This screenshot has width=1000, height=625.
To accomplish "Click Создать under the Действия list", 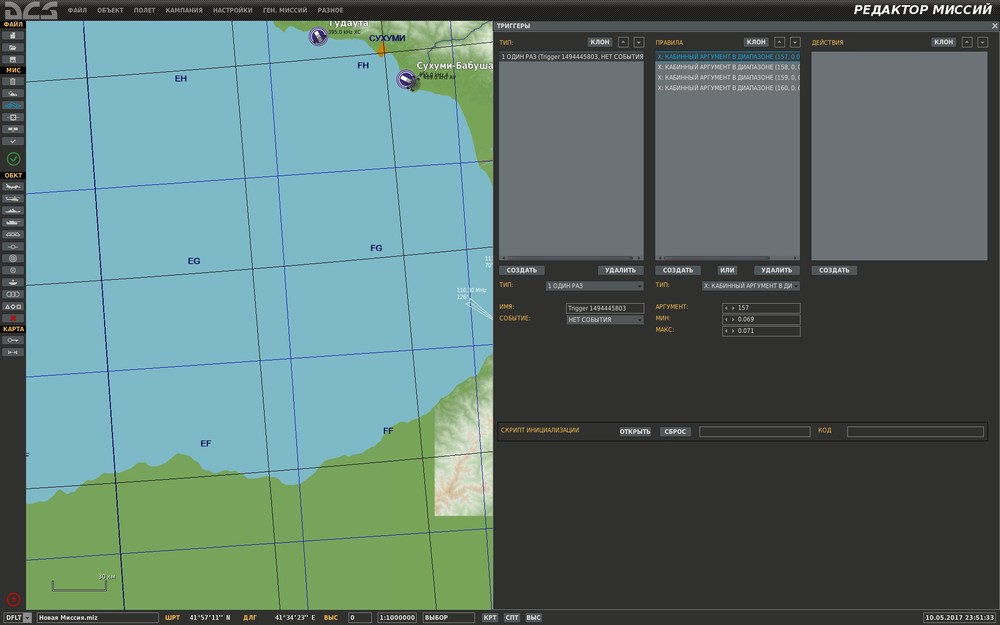I will [834, 270].
